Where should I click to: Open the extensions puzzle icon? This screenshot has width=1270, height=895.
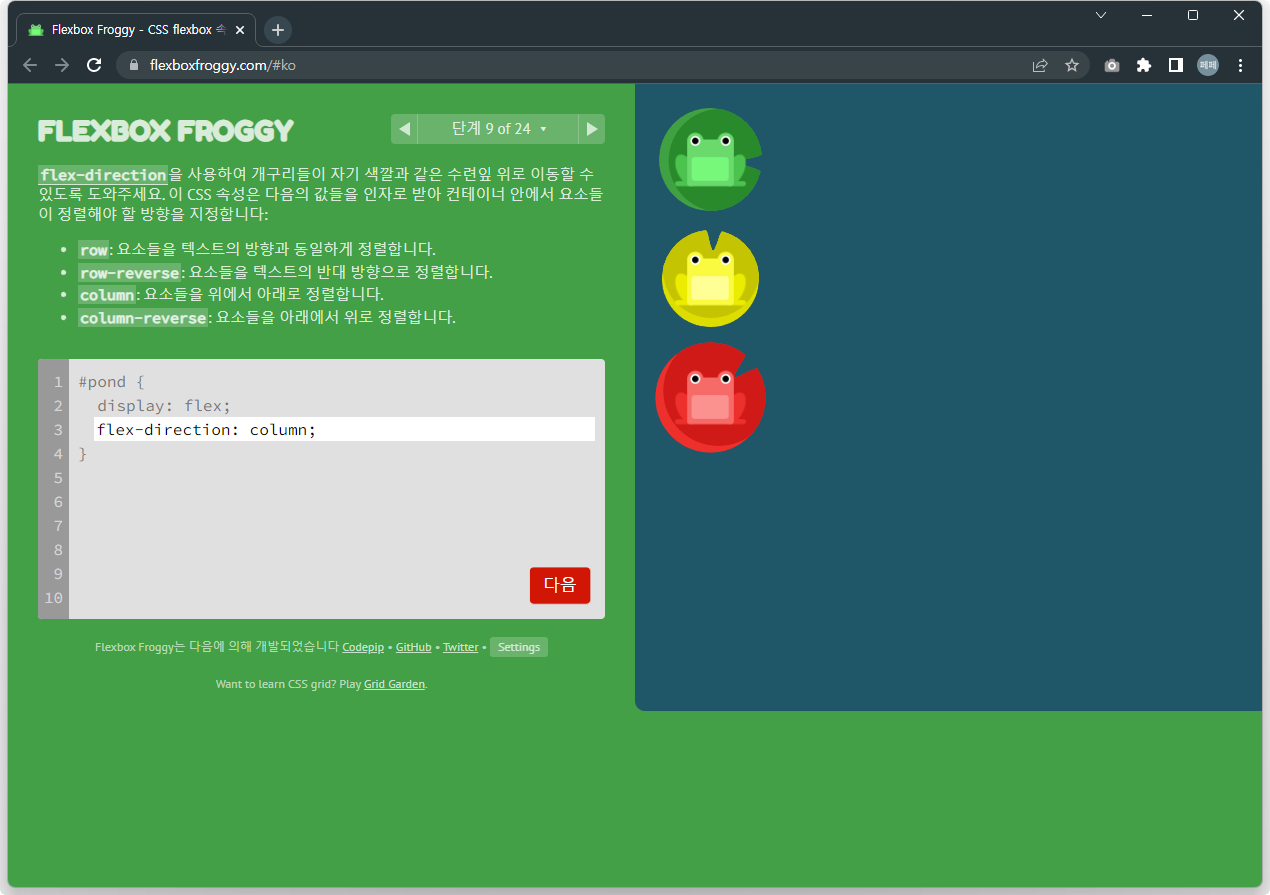(x=1144, y=65)
